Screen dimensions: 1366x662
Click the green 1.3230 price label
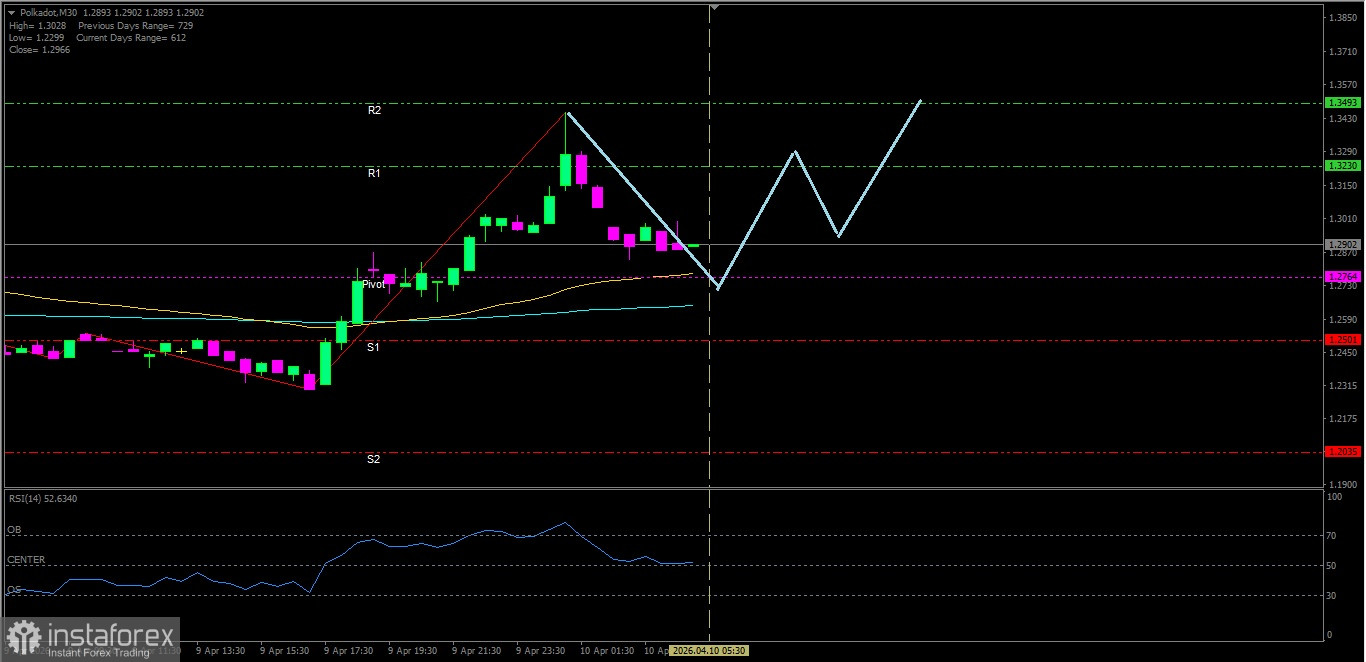(1343, 166)
